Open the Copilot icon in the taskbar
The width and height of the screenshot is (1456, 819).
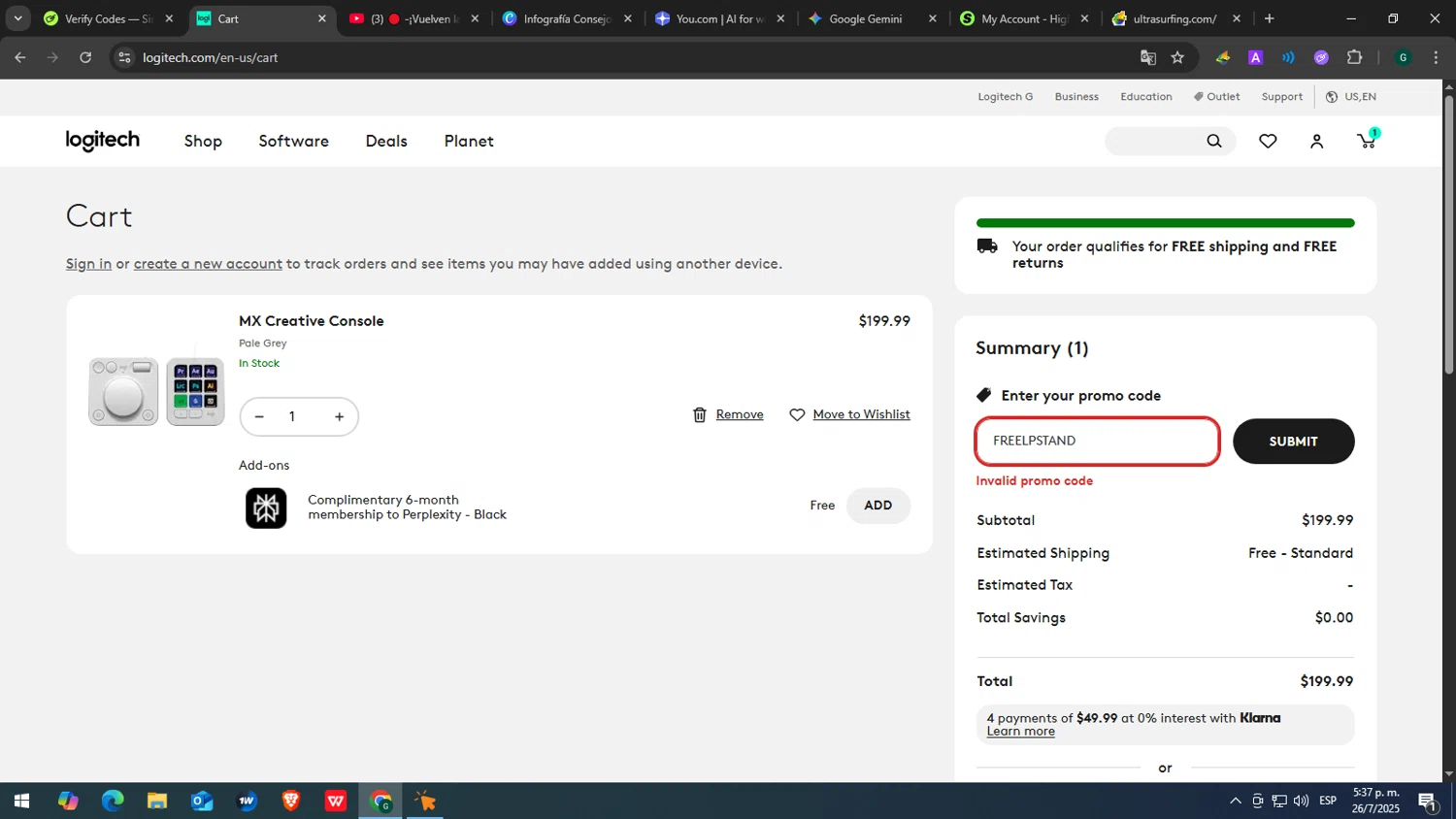[68, 801]
